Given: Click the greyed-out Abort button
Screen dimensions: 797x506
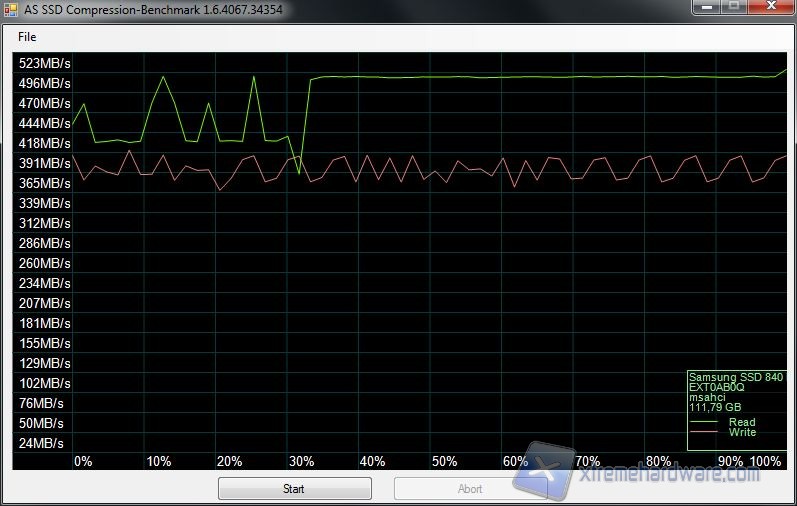Looking at the screenshot, I should 470,489.
